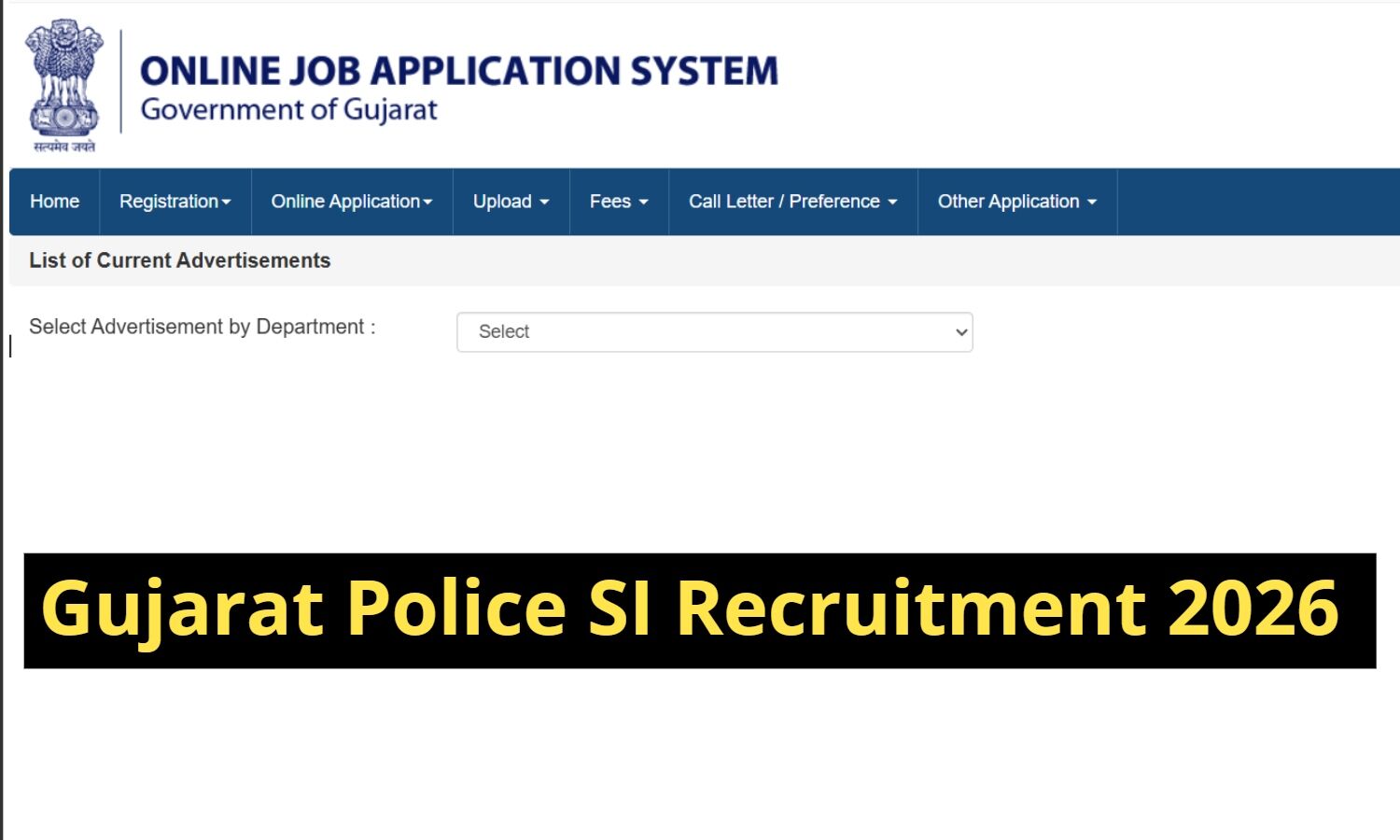Expand the arrow after Call Letter / Preference

coord(892,203)
